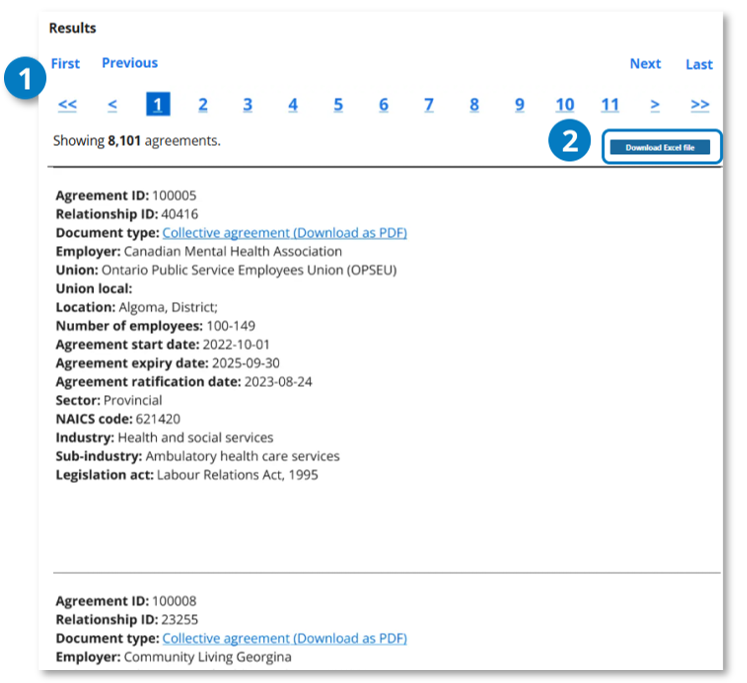Click number of employees 100-149 value
This screenshot has height=683, width=747.
231,326
